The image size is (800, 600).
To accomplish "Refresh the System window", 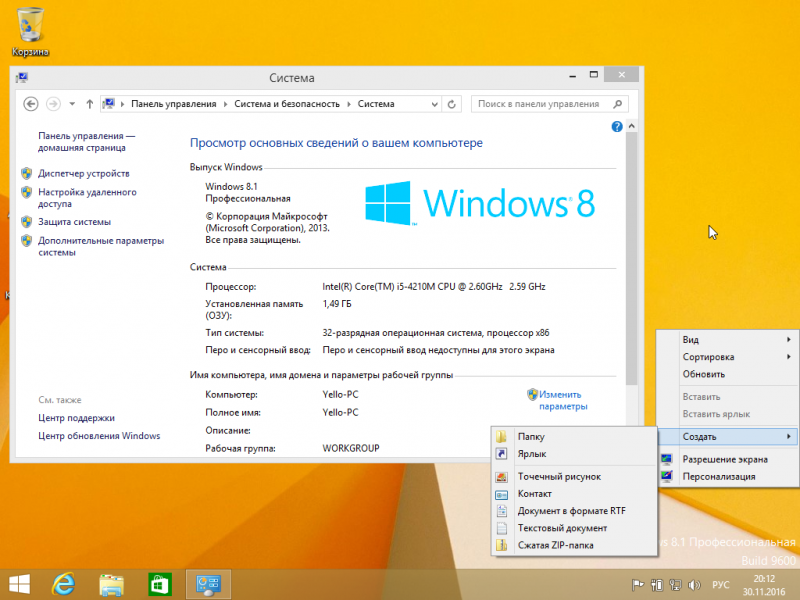I will click(x=452, y=104).
